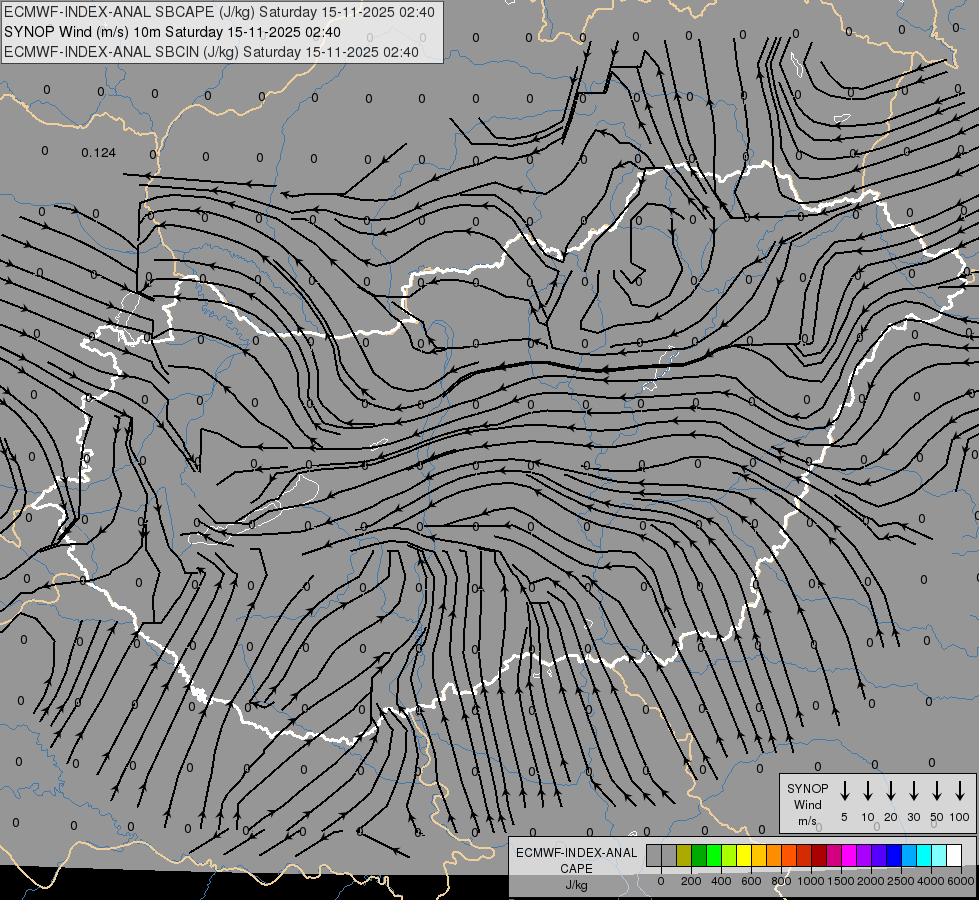Choose the cyan CAPE swatch ending at 4000
The width and height of the screenshot is (979, 900).
(924, 855)
